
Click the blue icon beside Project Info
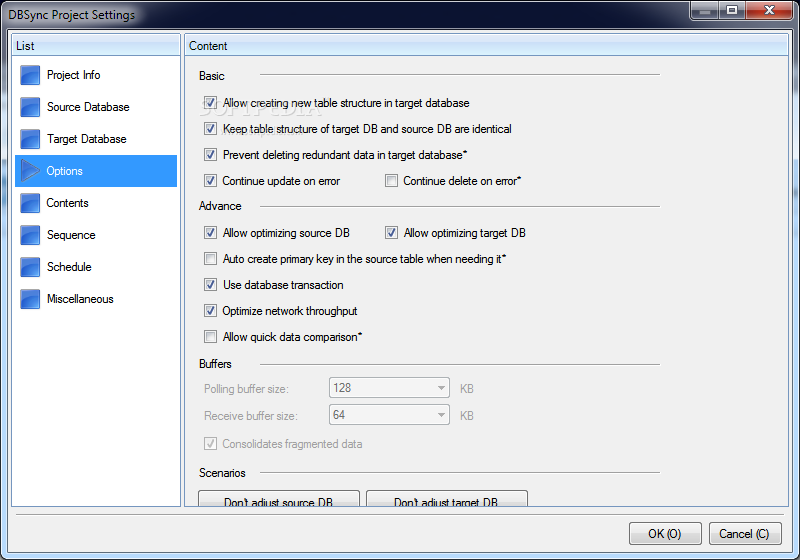30,75
